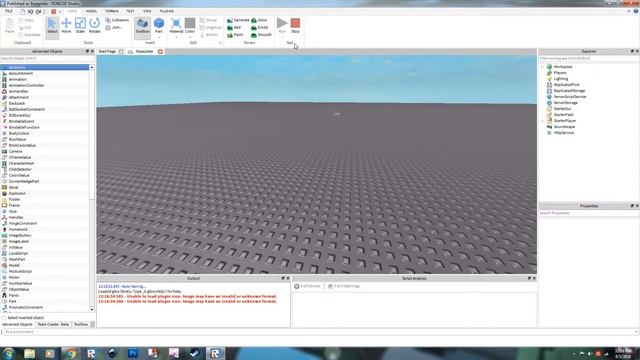Toggle errors filter in Script Analysis

click(307, 286)
